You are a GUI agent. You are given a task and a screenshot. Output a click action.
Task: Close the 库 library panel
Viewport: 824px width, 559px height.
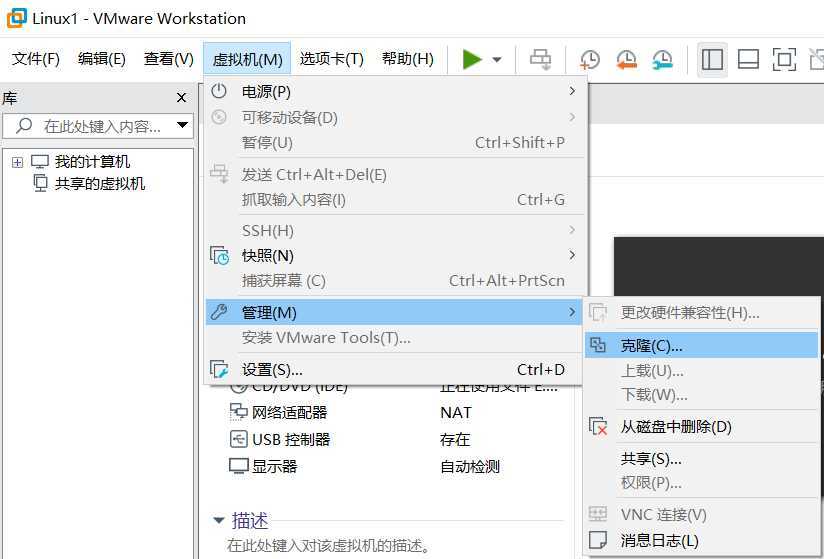[181, 98]
